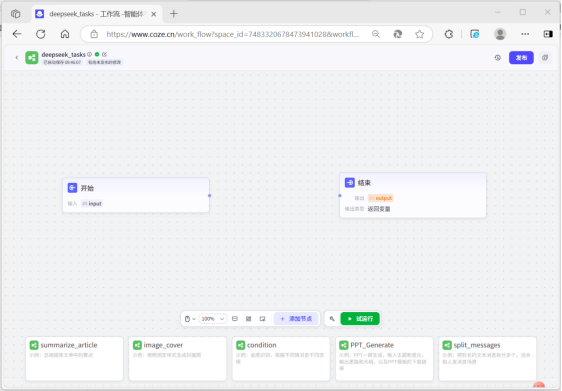Select the 结束 end node icon
The width and height of the screenshot is (562, 391).
click(x=349, y=182)
